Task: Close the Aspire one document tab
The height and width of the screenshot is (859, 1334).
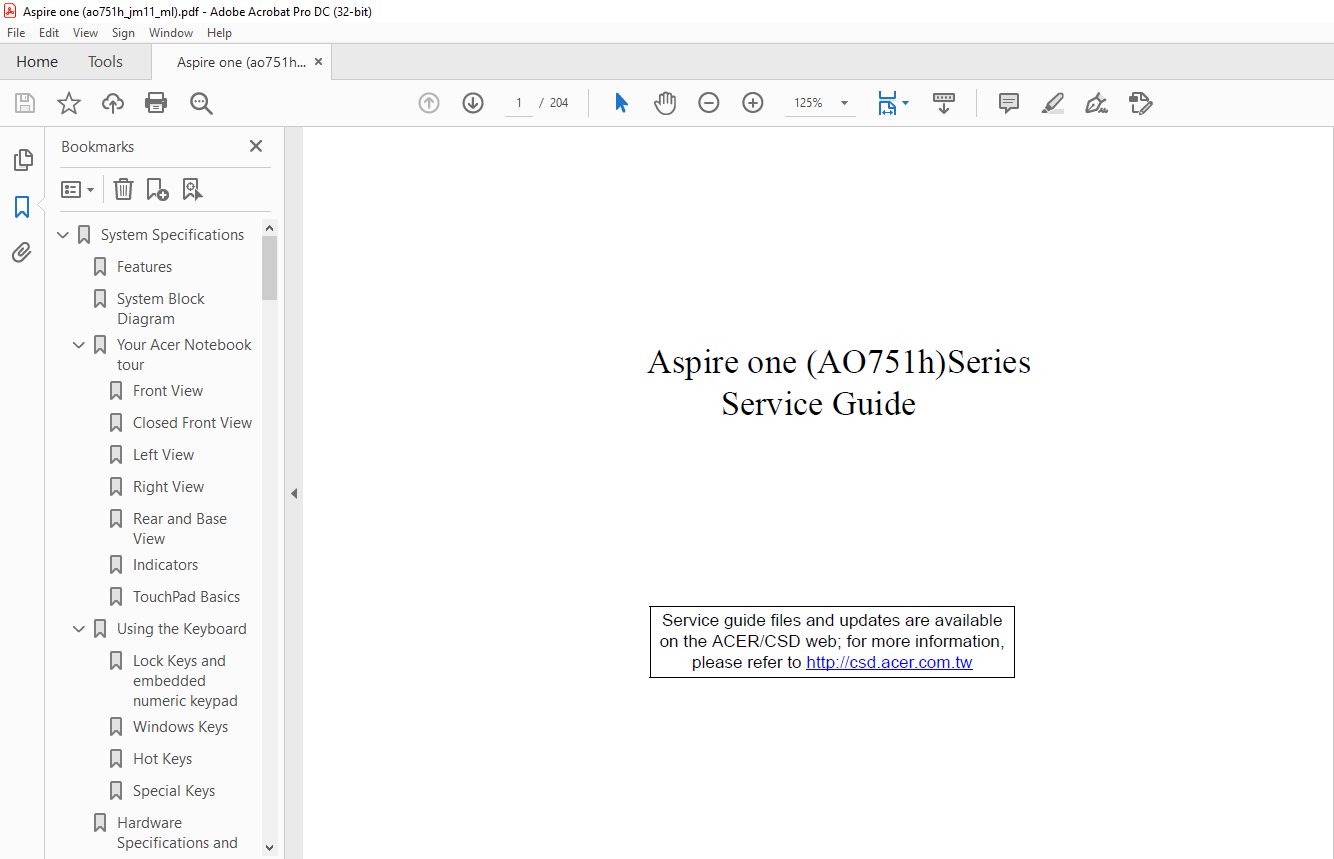Action: point(318,62)
